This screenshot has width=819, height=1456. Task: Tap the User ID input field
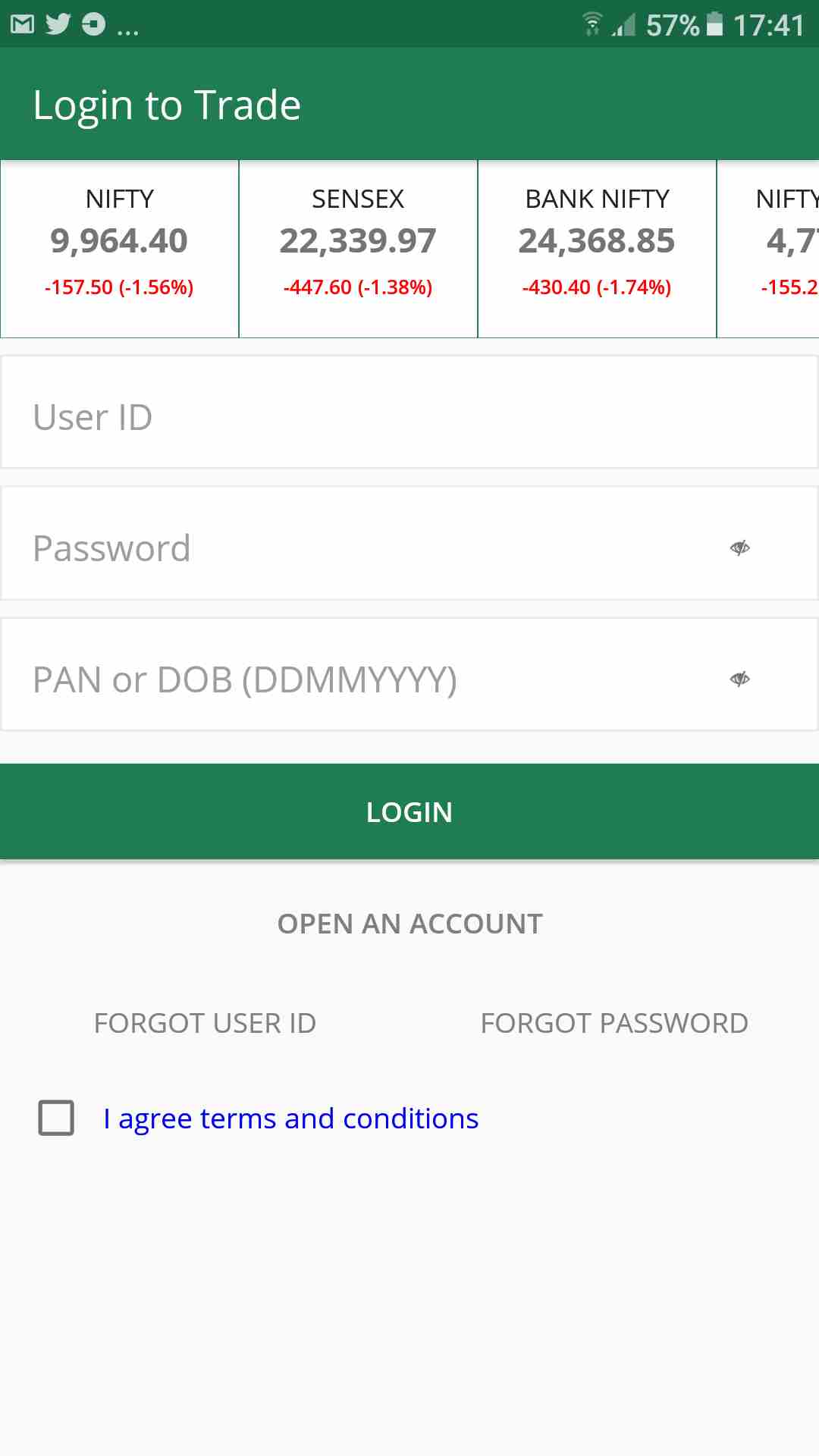409,417
